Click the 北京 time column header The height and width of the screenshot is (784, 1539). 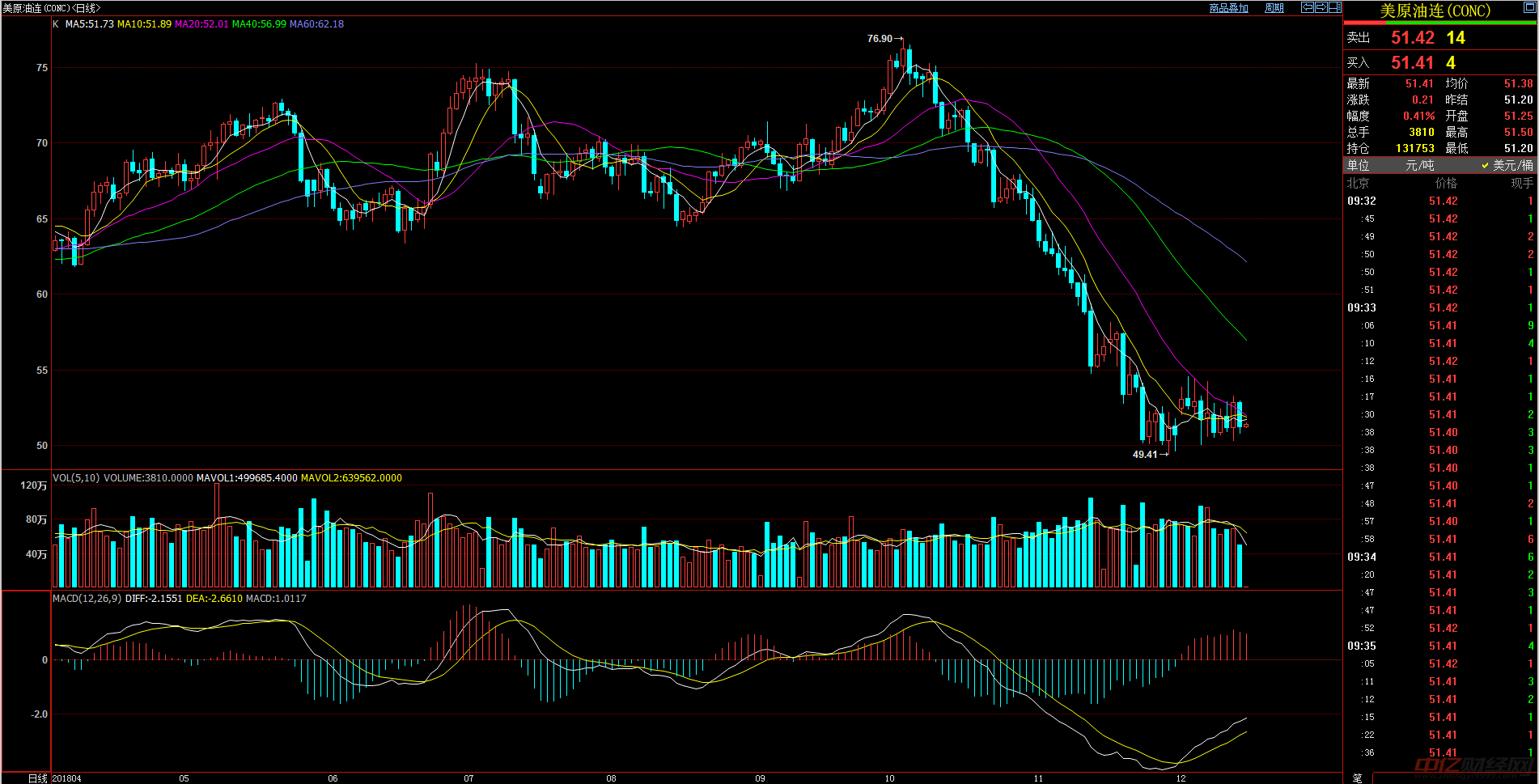[1358, 183]
